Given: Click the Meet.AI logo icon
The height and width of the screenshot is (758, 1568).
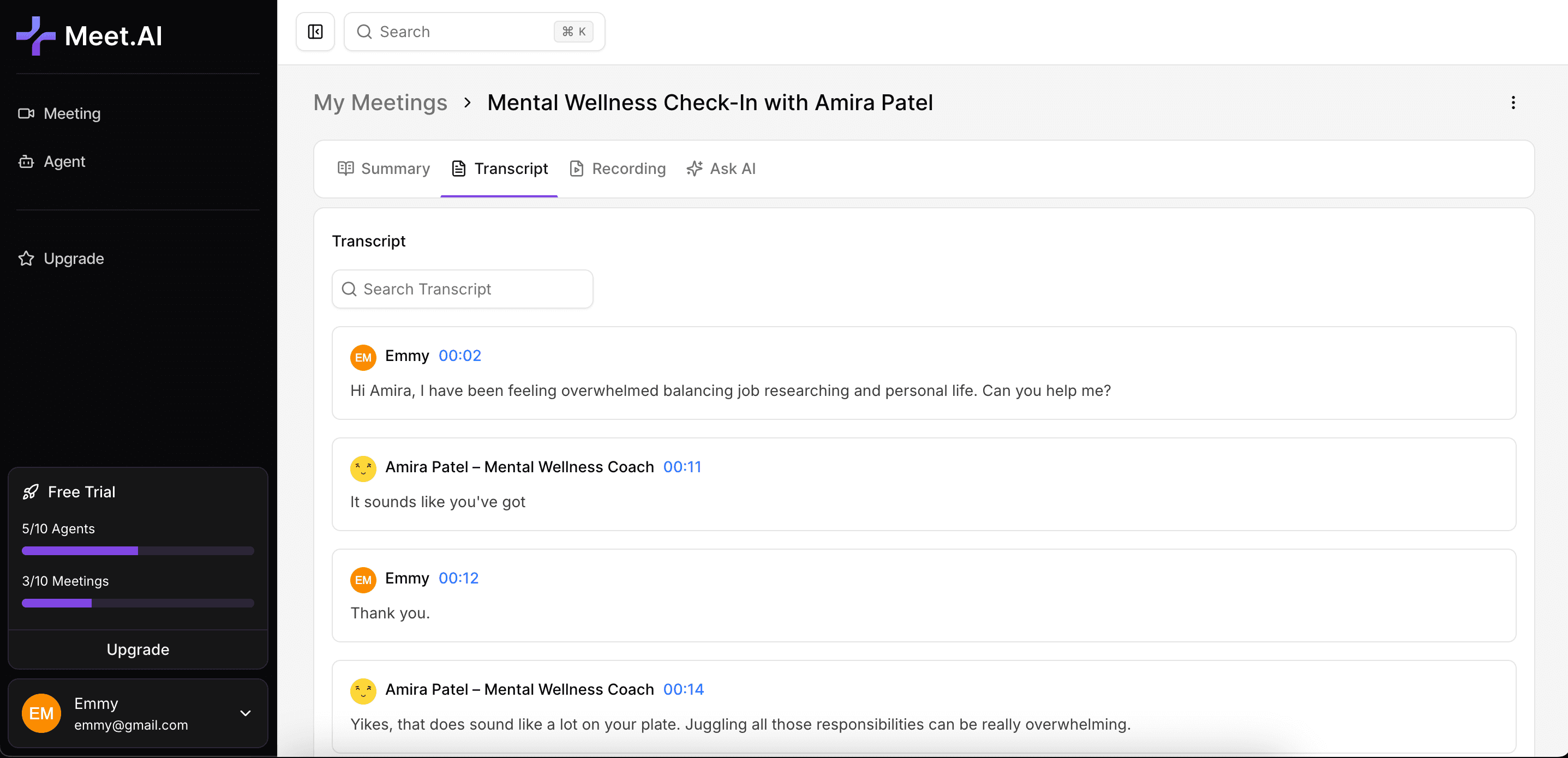Looking at the screenshot, I should pos(35,35).
